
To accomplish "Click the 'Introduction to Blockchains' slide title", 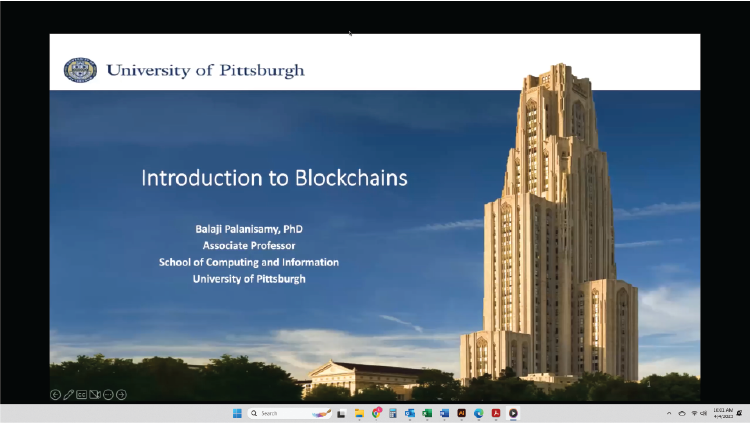I will pos(275,178).
